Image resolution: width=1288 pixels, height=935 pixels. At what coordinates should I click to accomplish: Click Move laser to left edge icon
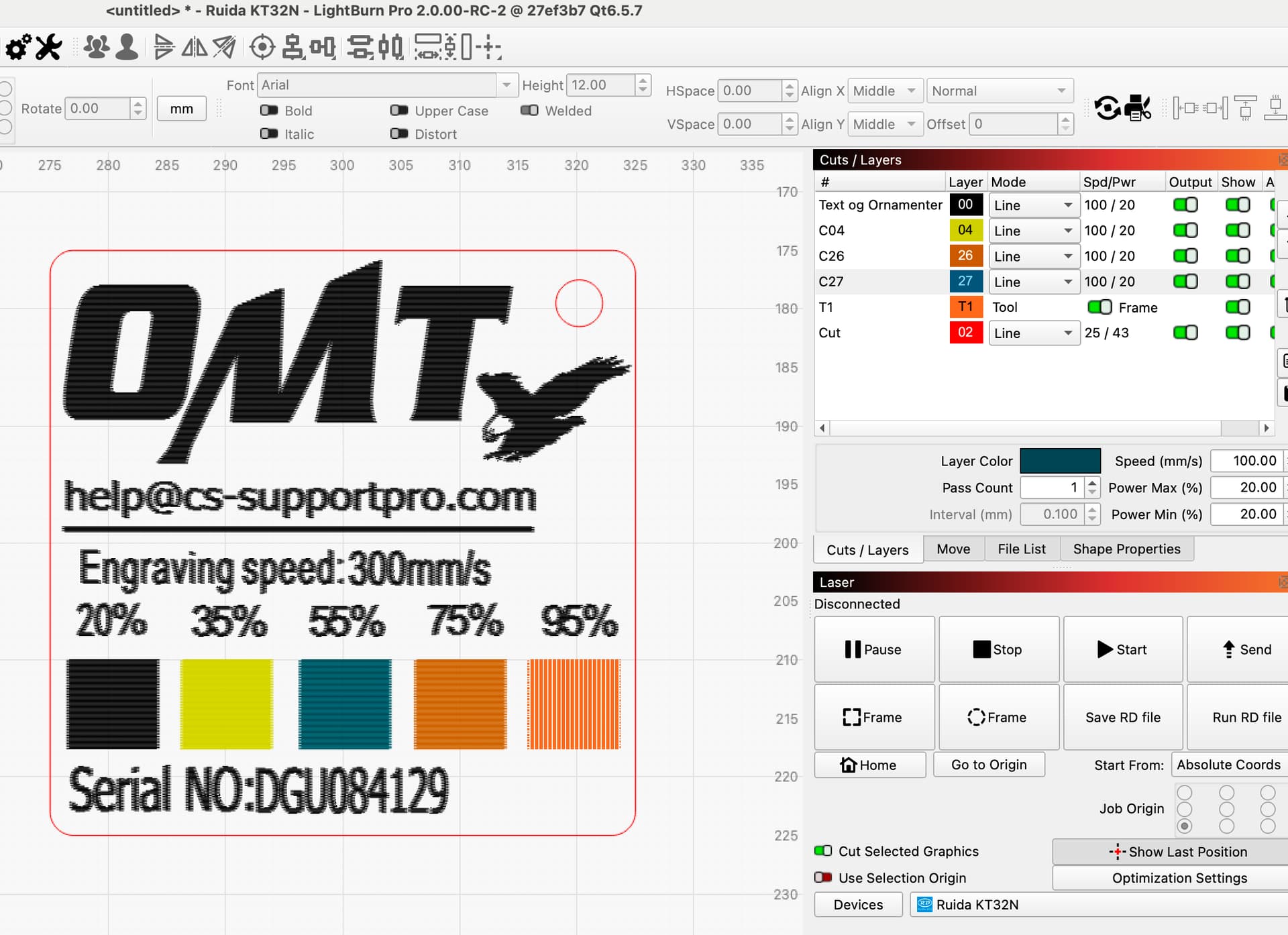coord(1185,108)
